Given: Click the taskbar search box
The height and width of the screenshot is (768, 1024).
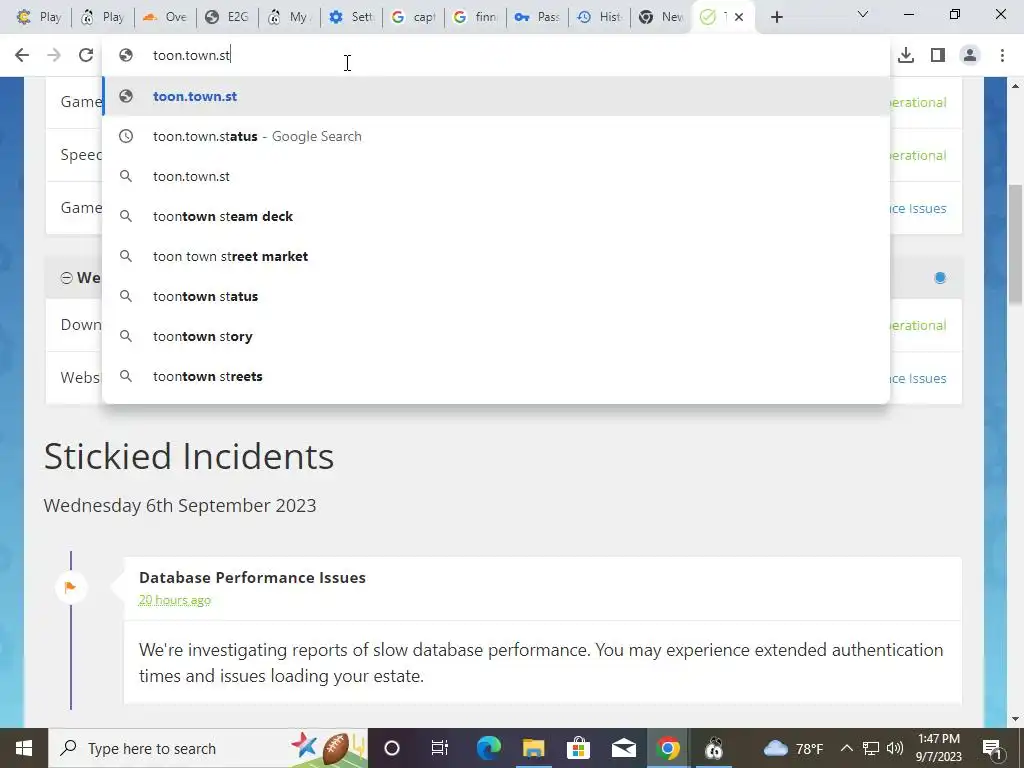Looking at the screenshot, I should click(x=208, y=748).
